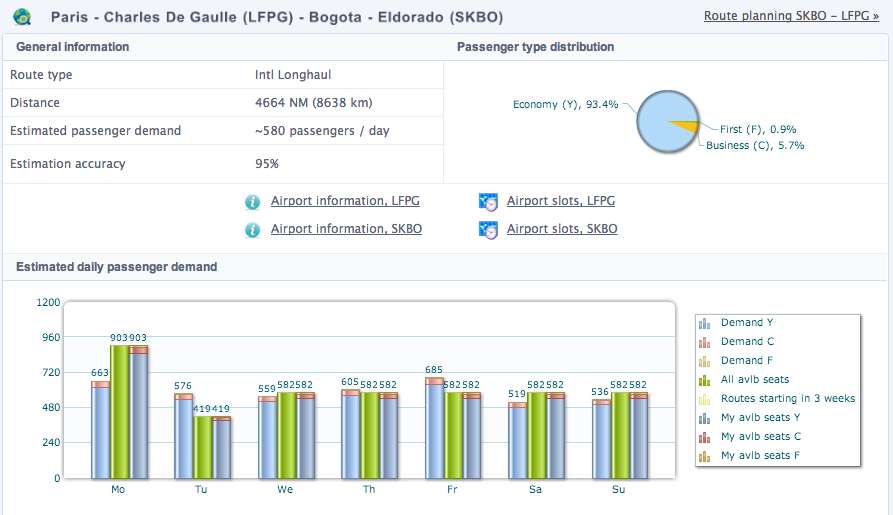Click clock icon beside Airport slots, SKBO
Image resolution: width=893 pixels, height=515 pixels.
[x=489, y=230]
